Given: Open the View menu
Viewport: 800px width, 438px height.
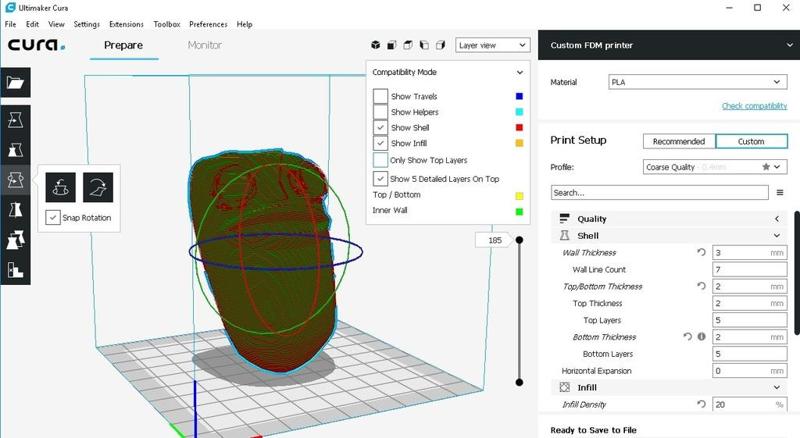Looking at the screenshot, I should pos(56,24).
